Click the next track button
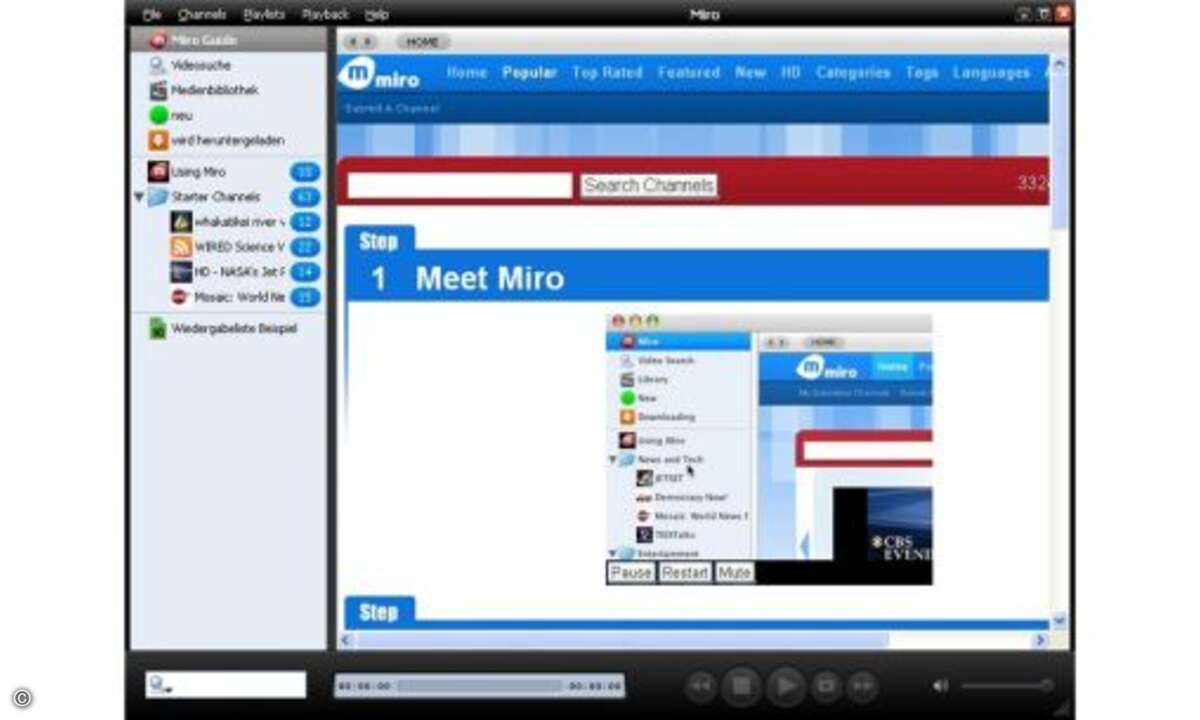The image size is (1200, 720). 863,686
